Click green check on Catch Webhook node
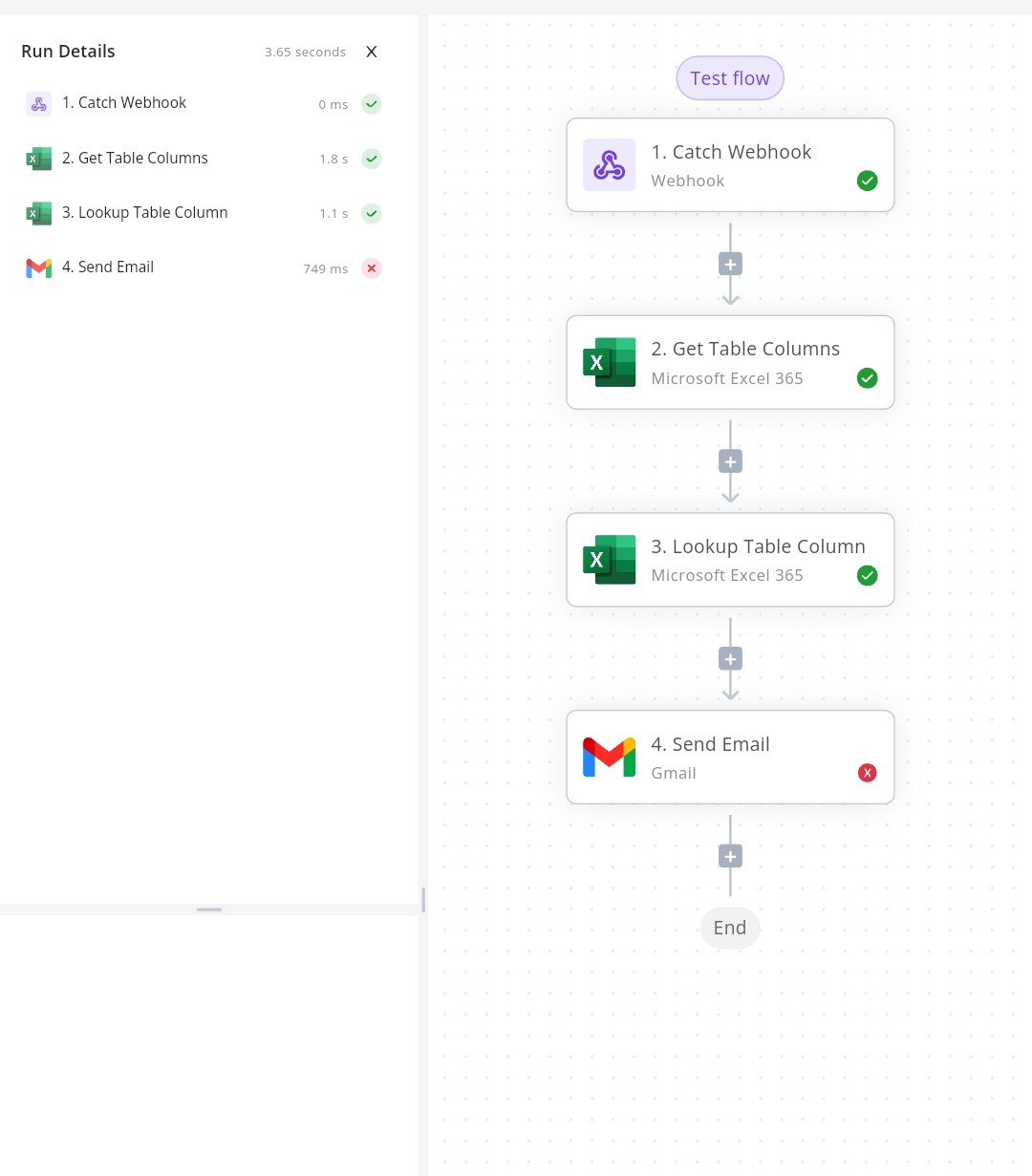Viewport: 1032px width, 1176px height. [x=867, y=181]
